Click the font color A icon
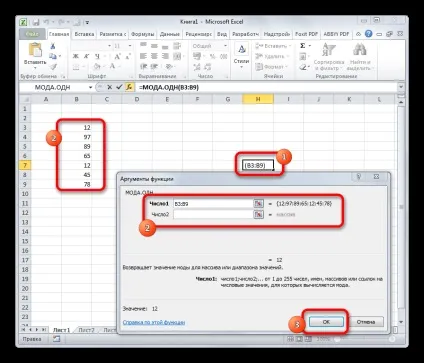 coord(112,67)
